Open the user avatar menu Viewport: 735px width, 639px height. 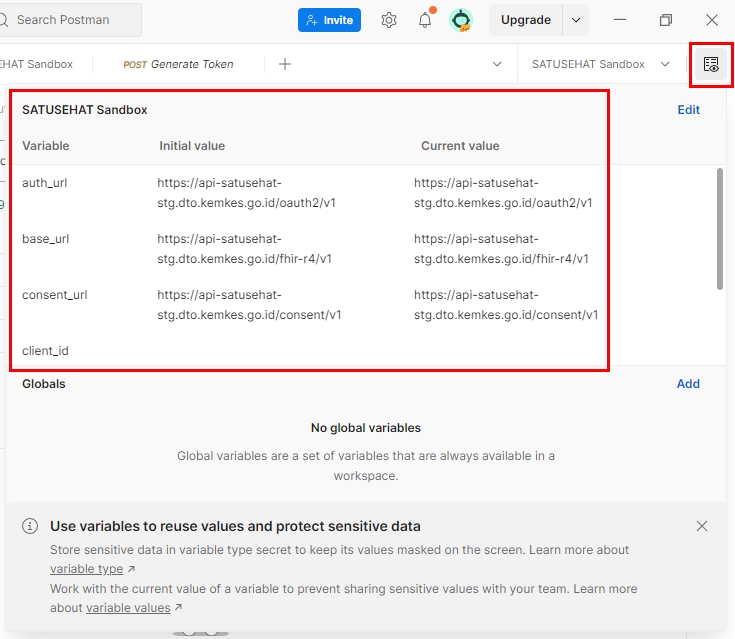[461, 20]
